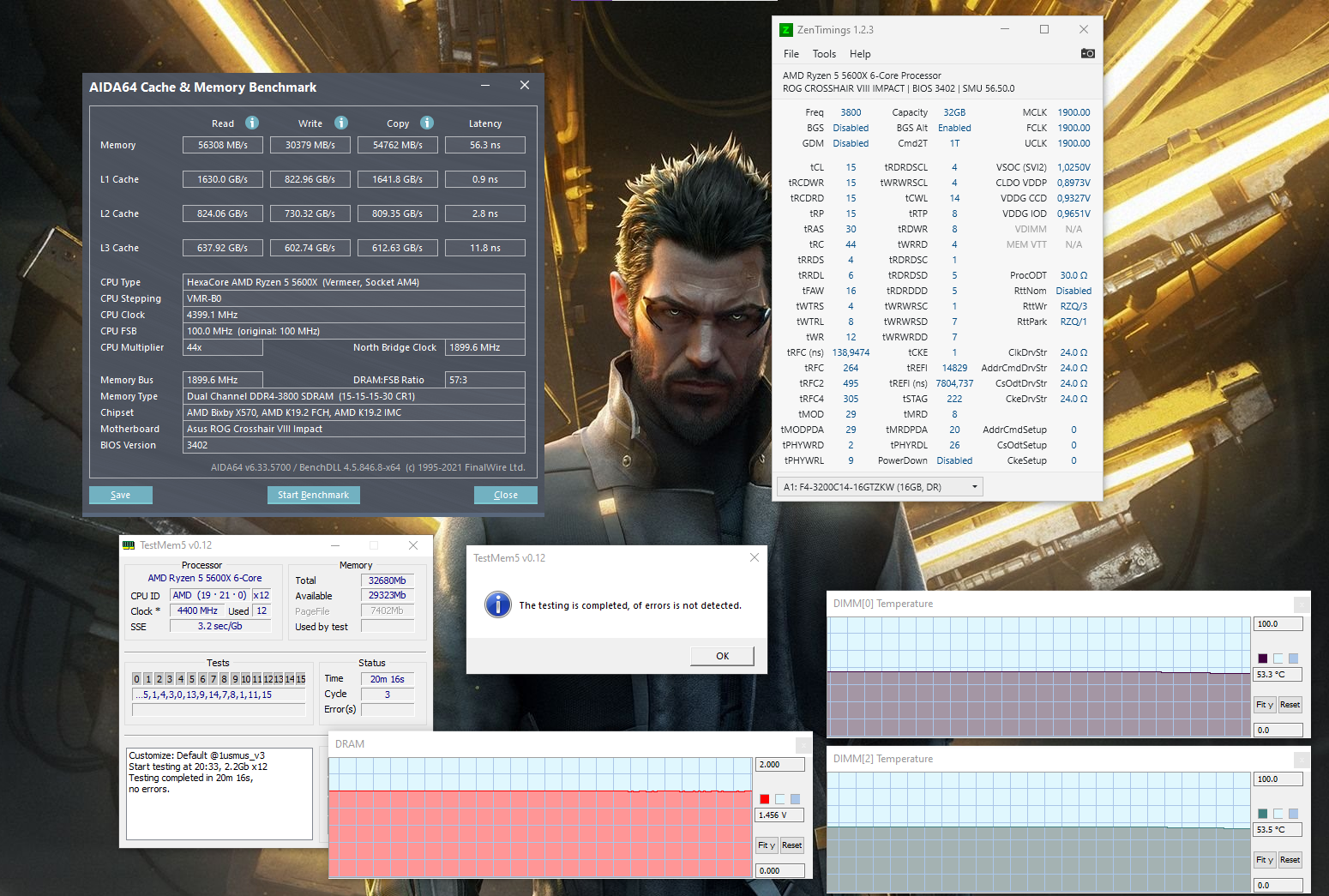Click the Memory Read value 56308 MB/s
This screenshot has width=1329, height=896.
tap(223, 145)
